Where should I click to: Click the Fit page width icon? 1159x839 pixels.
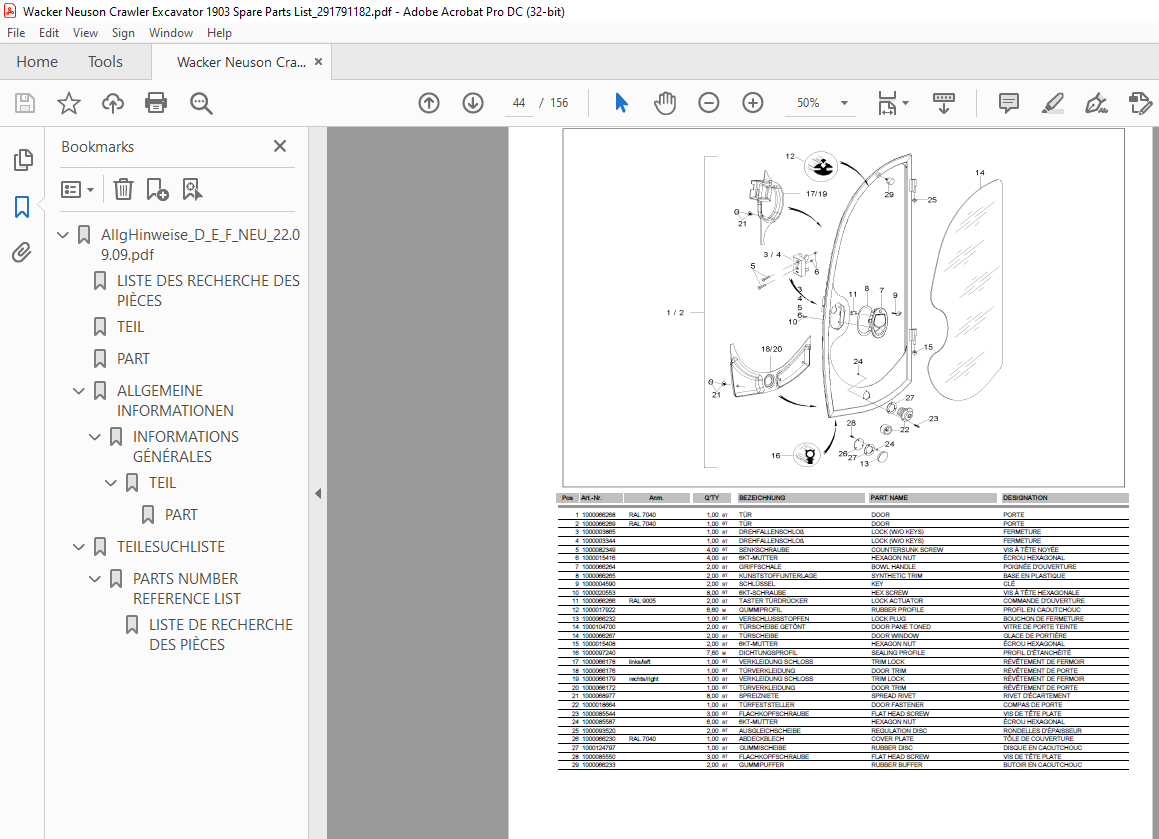[887, 103]
